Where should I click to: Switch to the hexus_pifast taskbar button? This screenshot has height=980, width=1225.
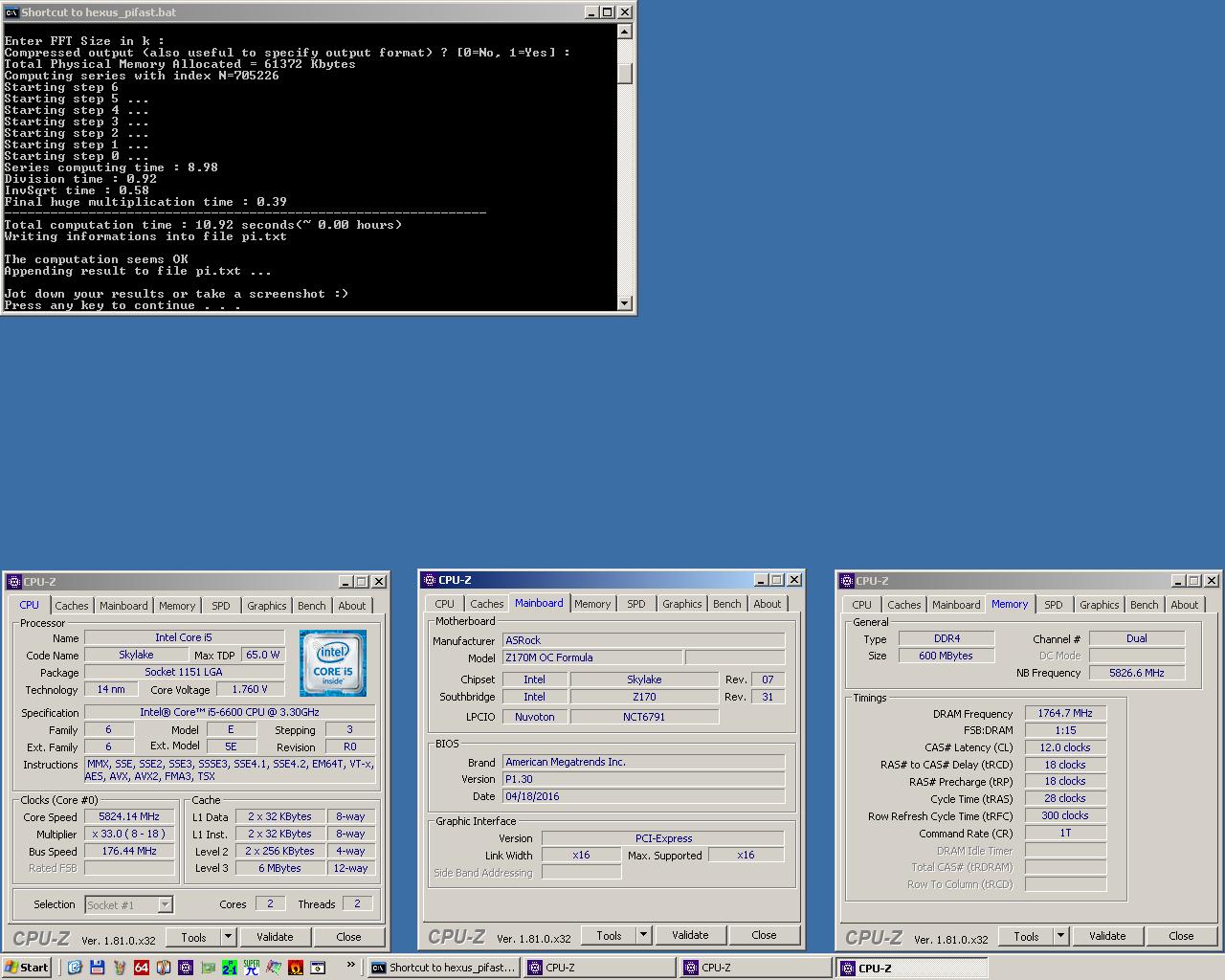click(444, 968)
